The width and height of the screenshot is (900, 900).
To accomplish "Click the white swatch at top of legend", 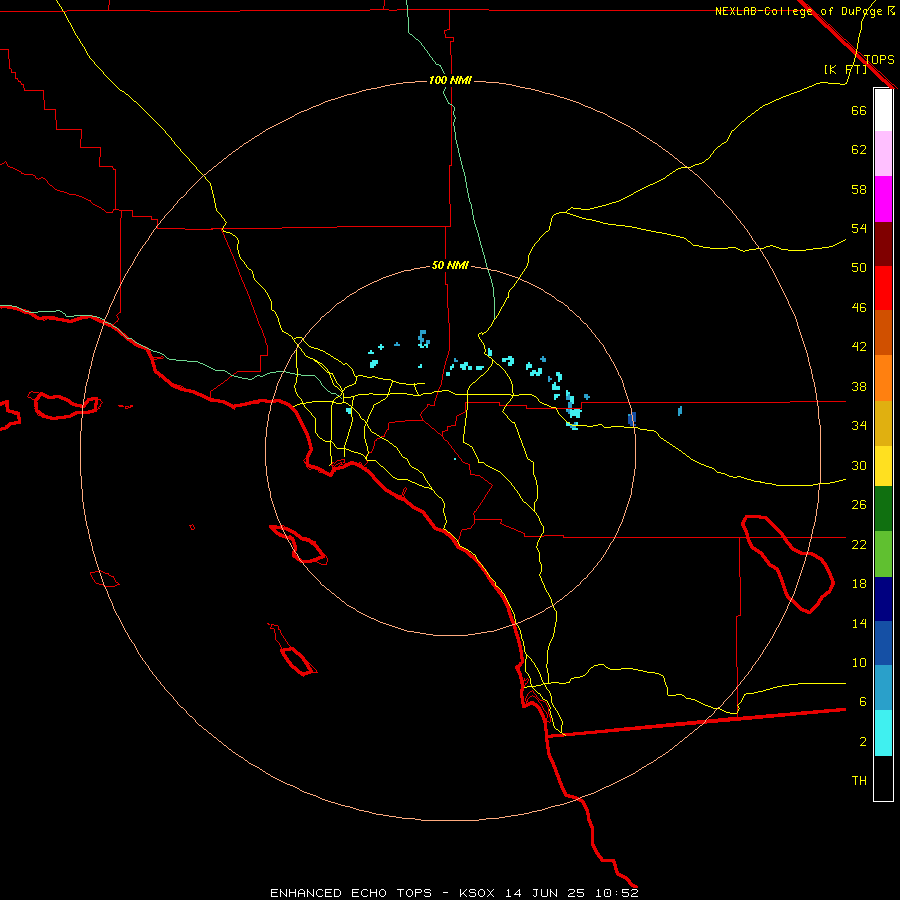I will (x=883, y=110).
